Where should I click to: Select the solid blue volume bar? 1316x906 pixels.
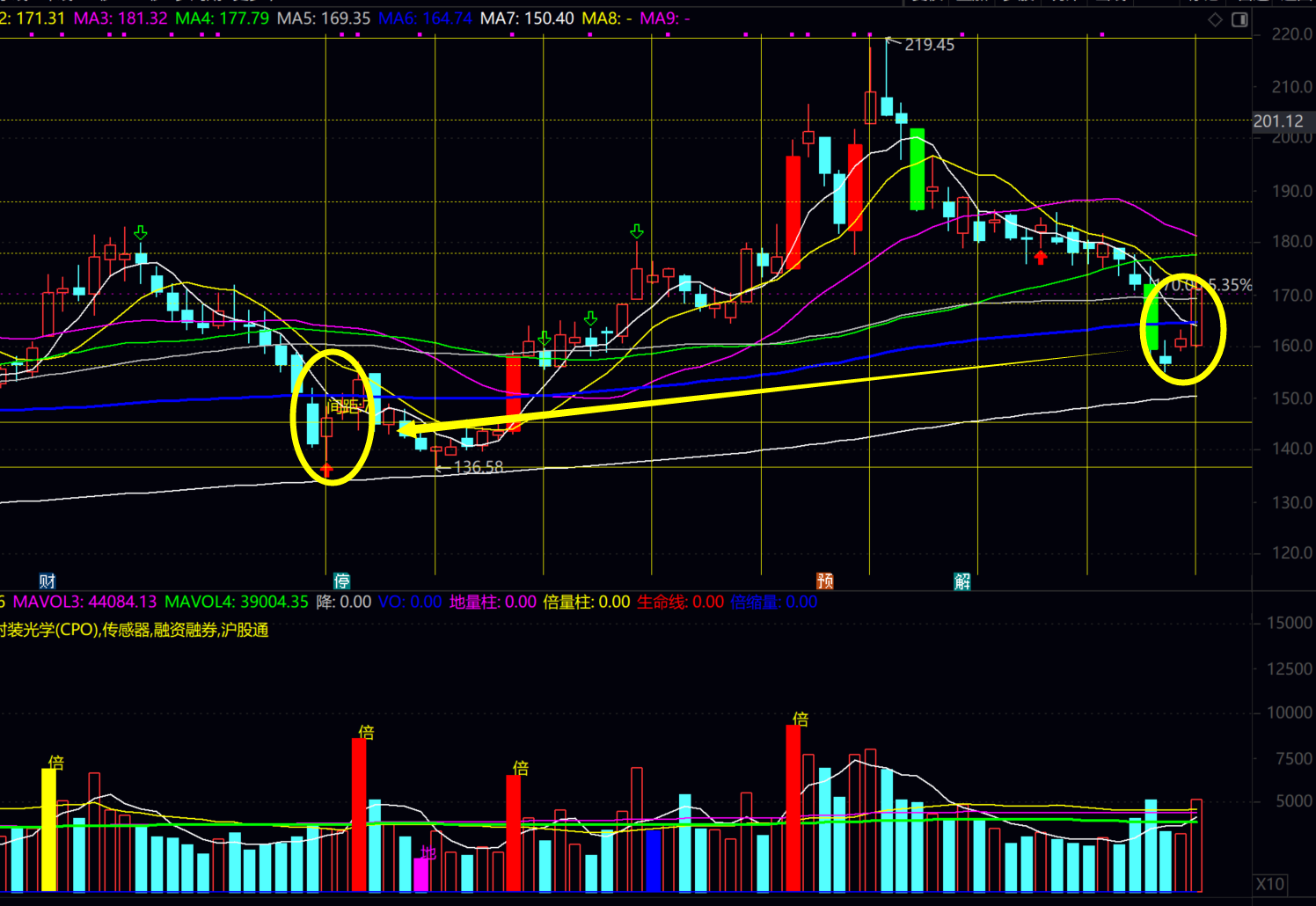point(653,859)
